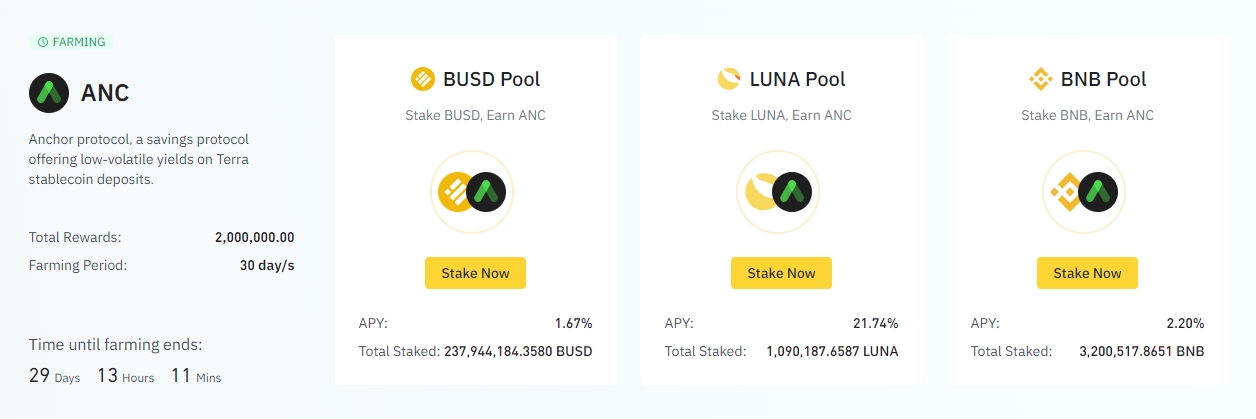Open the BNB Pool title
Screen dimensions: 1256x419
(x=1104, y=79)
